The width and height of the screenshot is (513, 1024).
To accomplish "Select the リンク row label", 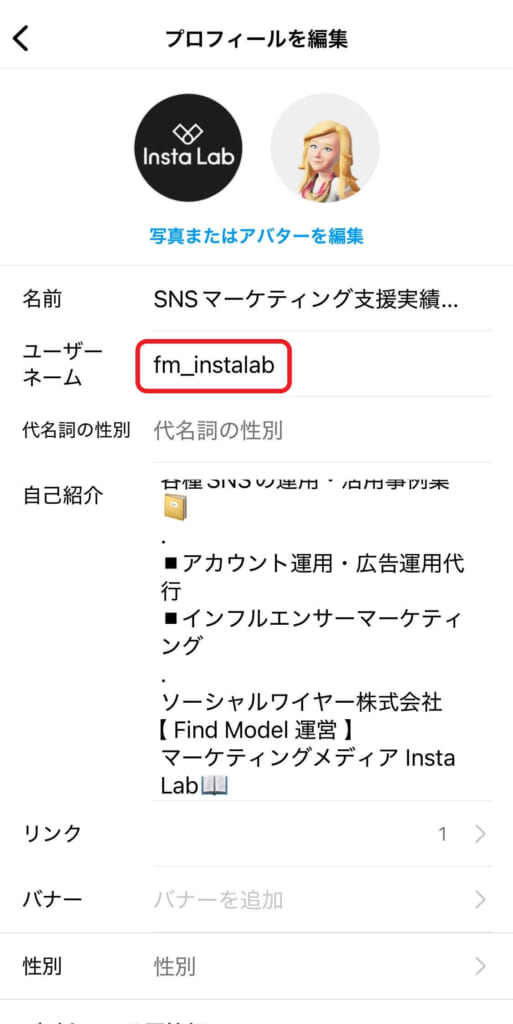I will pos(52,834).
